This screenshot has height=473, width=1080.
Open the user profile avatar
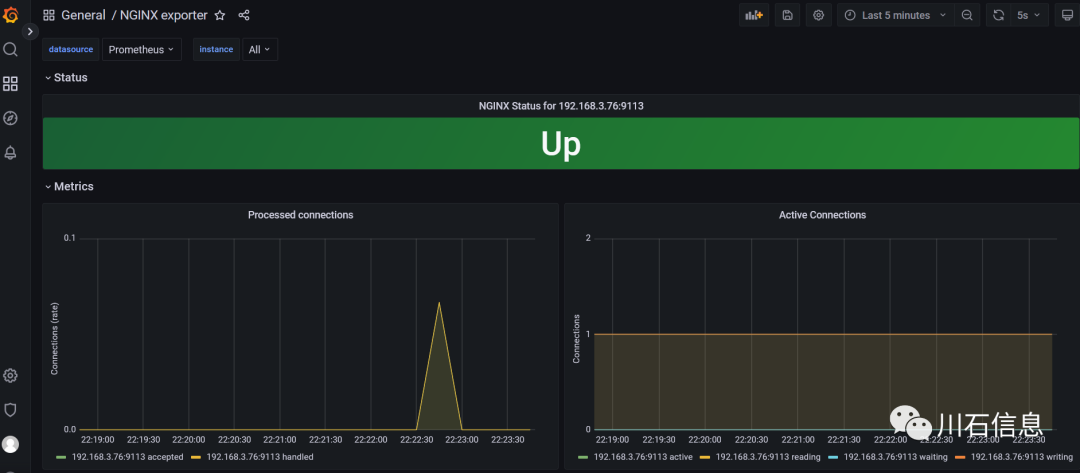[x=10, y=444]
